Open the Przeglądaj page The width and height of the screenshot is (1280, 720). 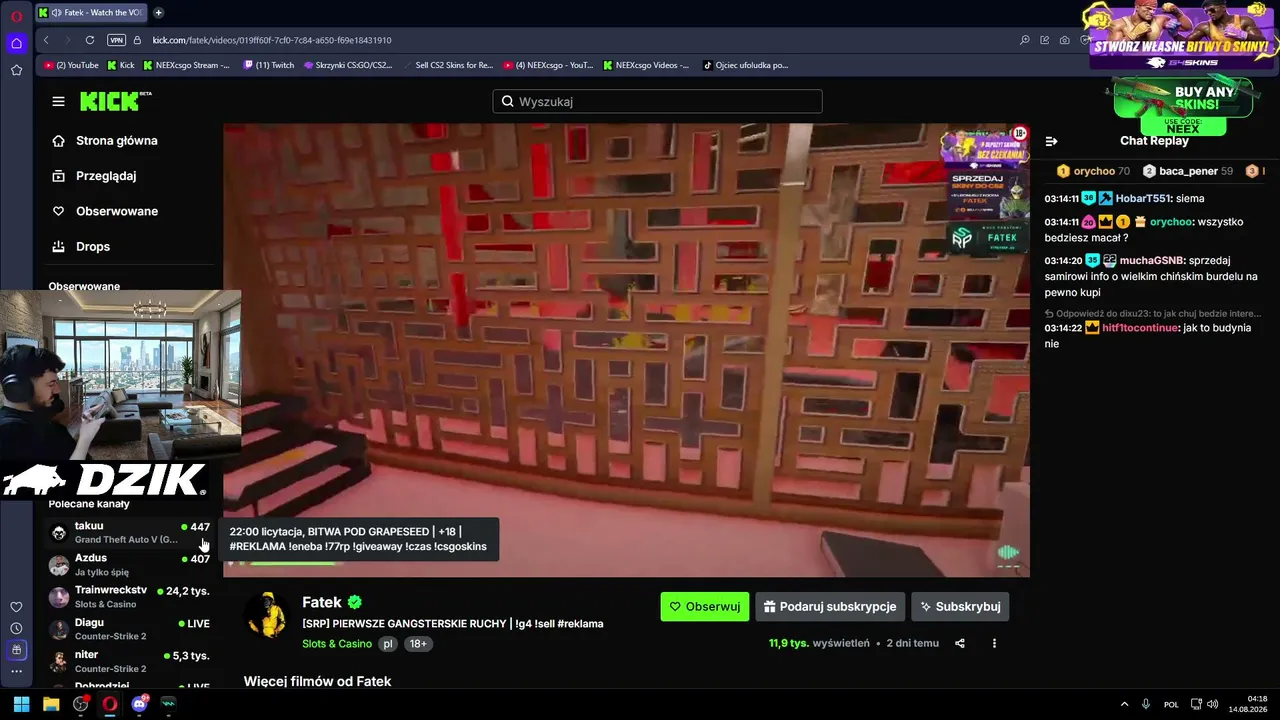pos(105,176)
